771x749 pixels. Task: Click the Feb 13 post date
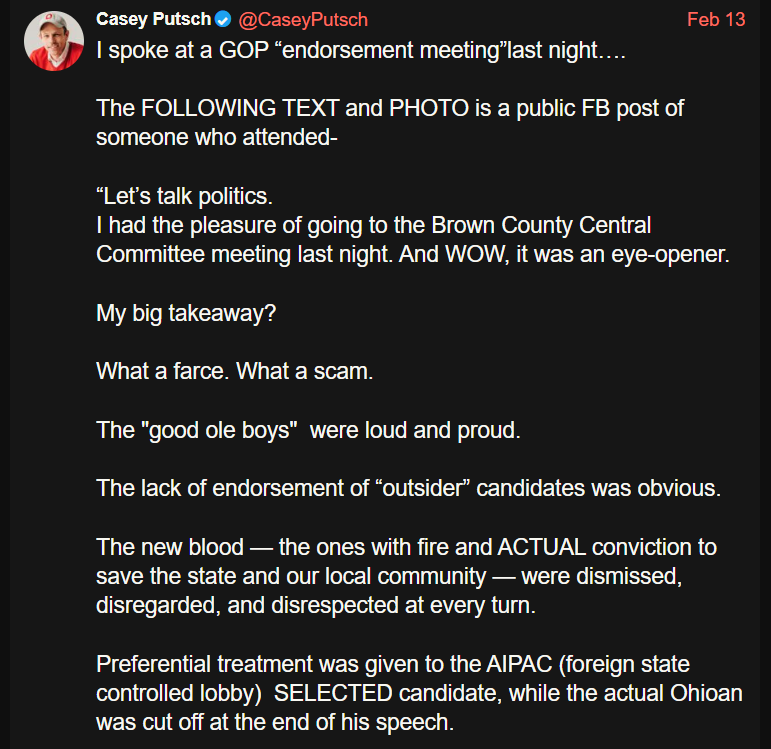[716, 20]
